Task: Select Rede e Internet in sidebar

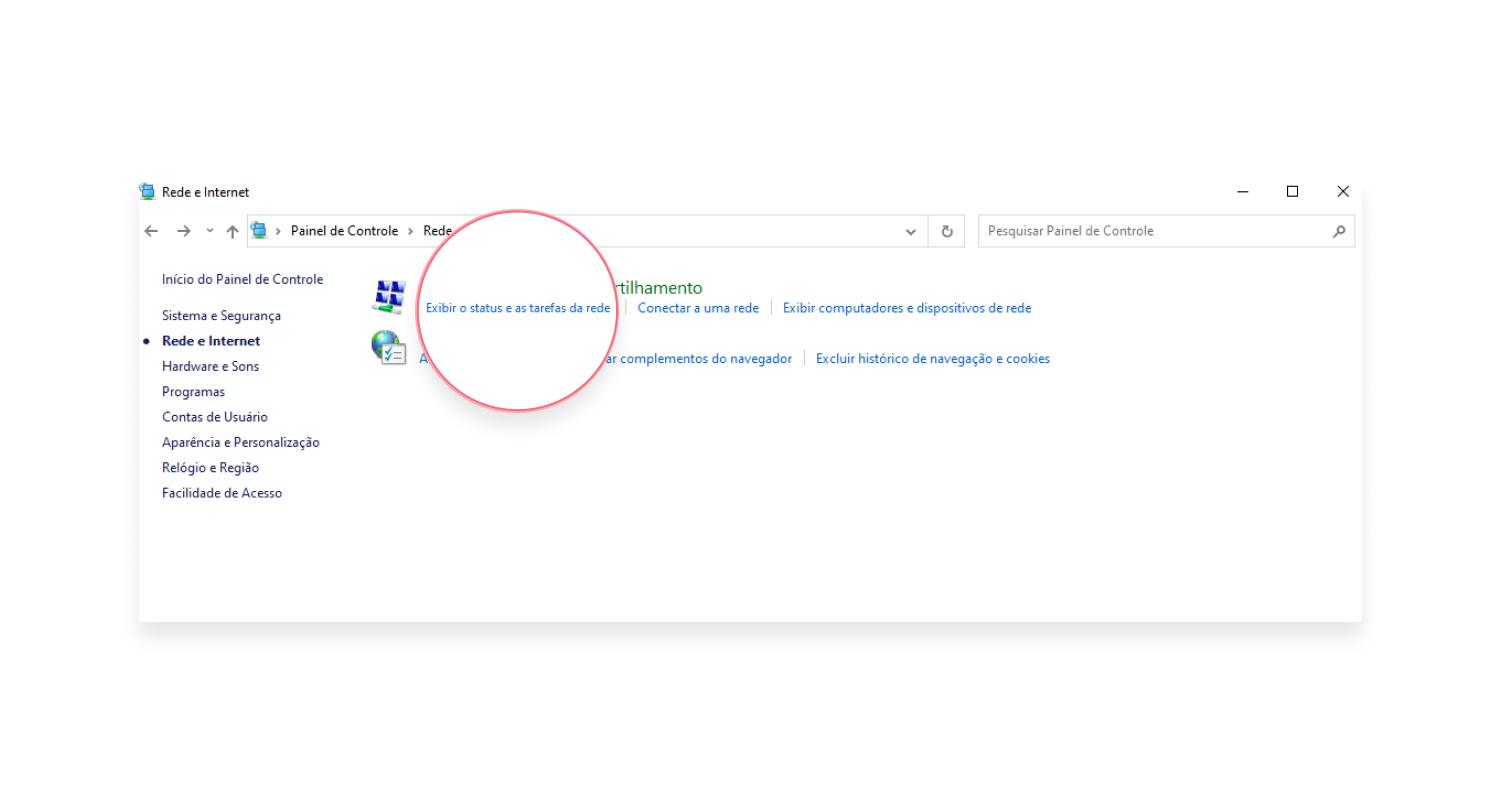Action: click(x=211, y=341)
